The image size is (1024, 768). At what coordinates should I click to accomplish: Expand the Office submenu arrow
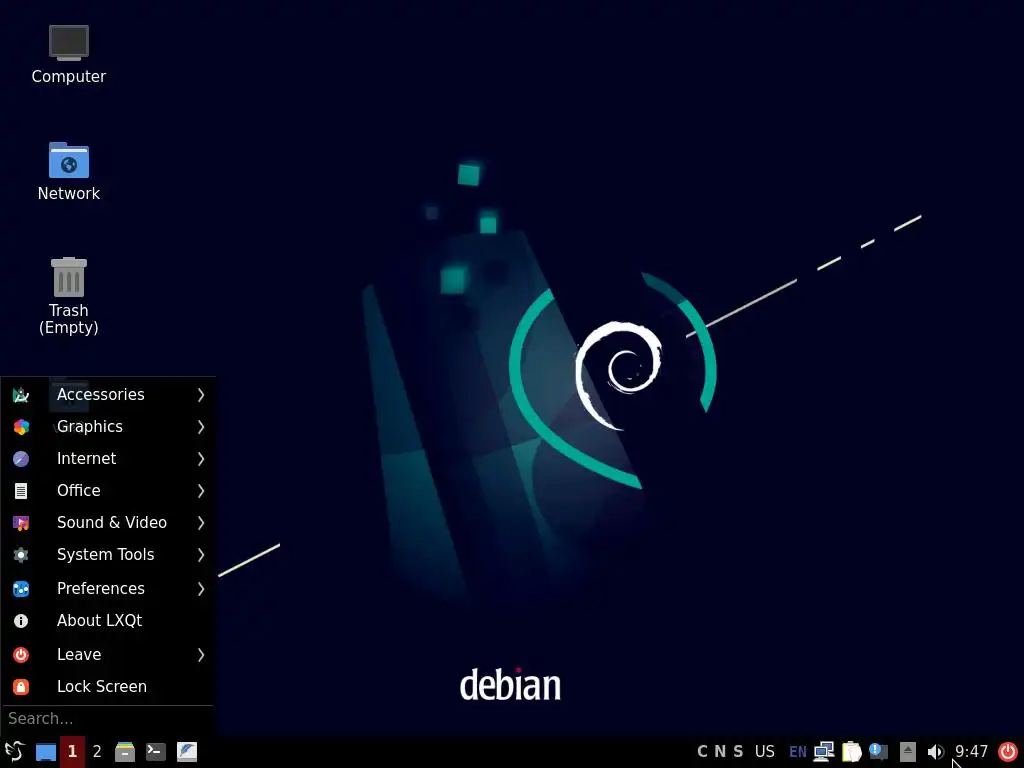[x=200, y=490]
